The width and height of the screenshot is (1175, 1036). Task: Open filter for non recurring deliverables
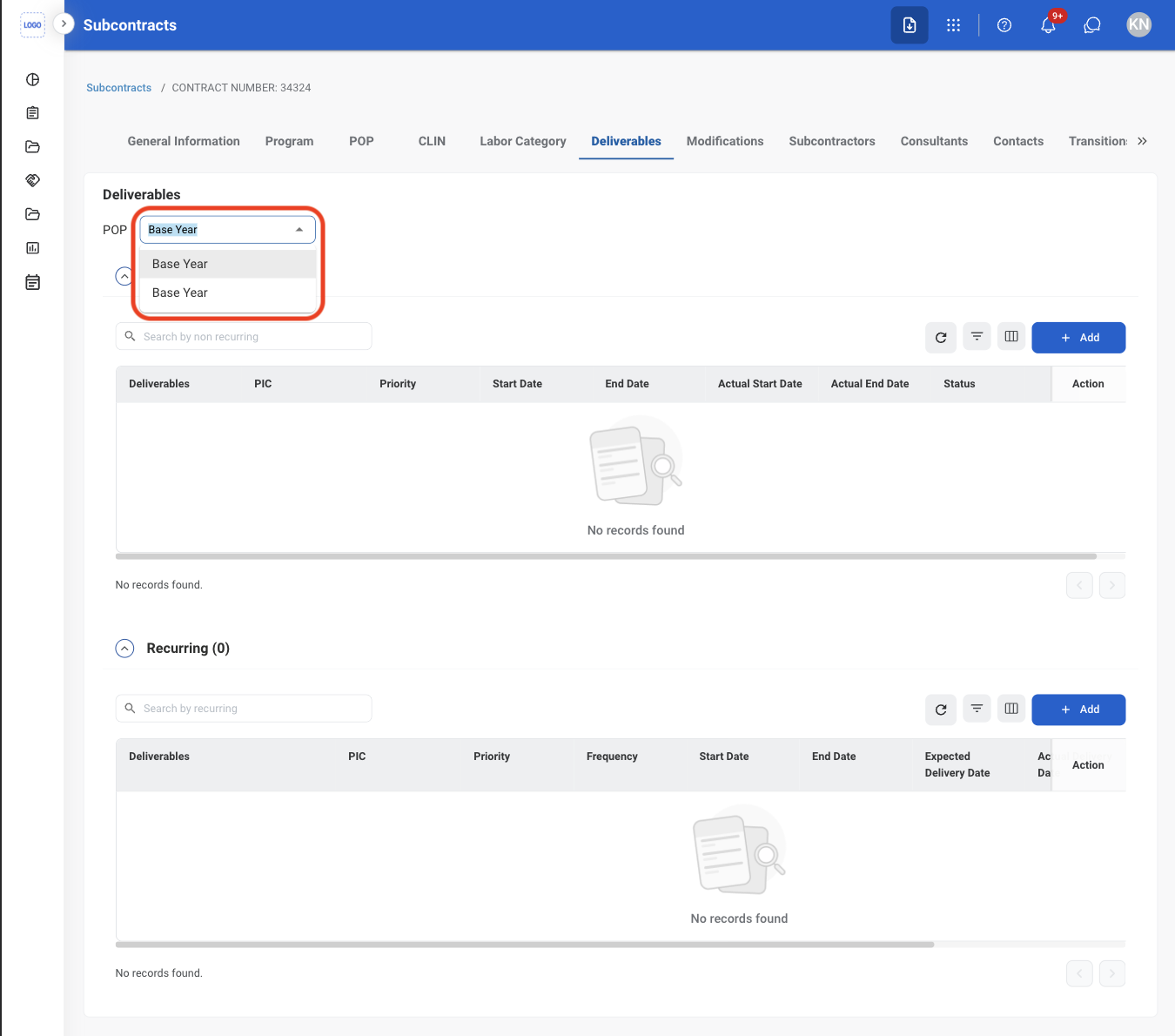tap(977, 337)
